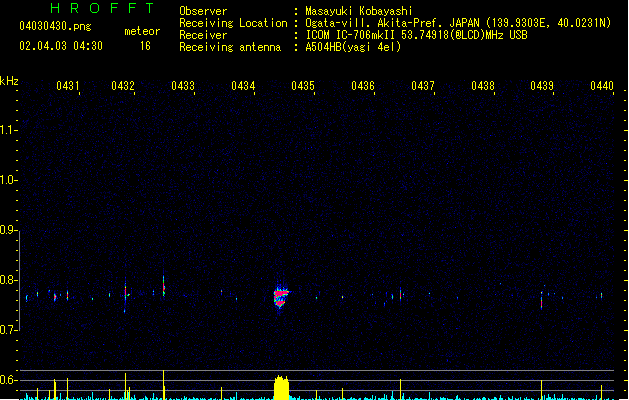Screen dimensions: 629x400
Task: Click the kHz axis unit label
Action: (x=9, y=81)
